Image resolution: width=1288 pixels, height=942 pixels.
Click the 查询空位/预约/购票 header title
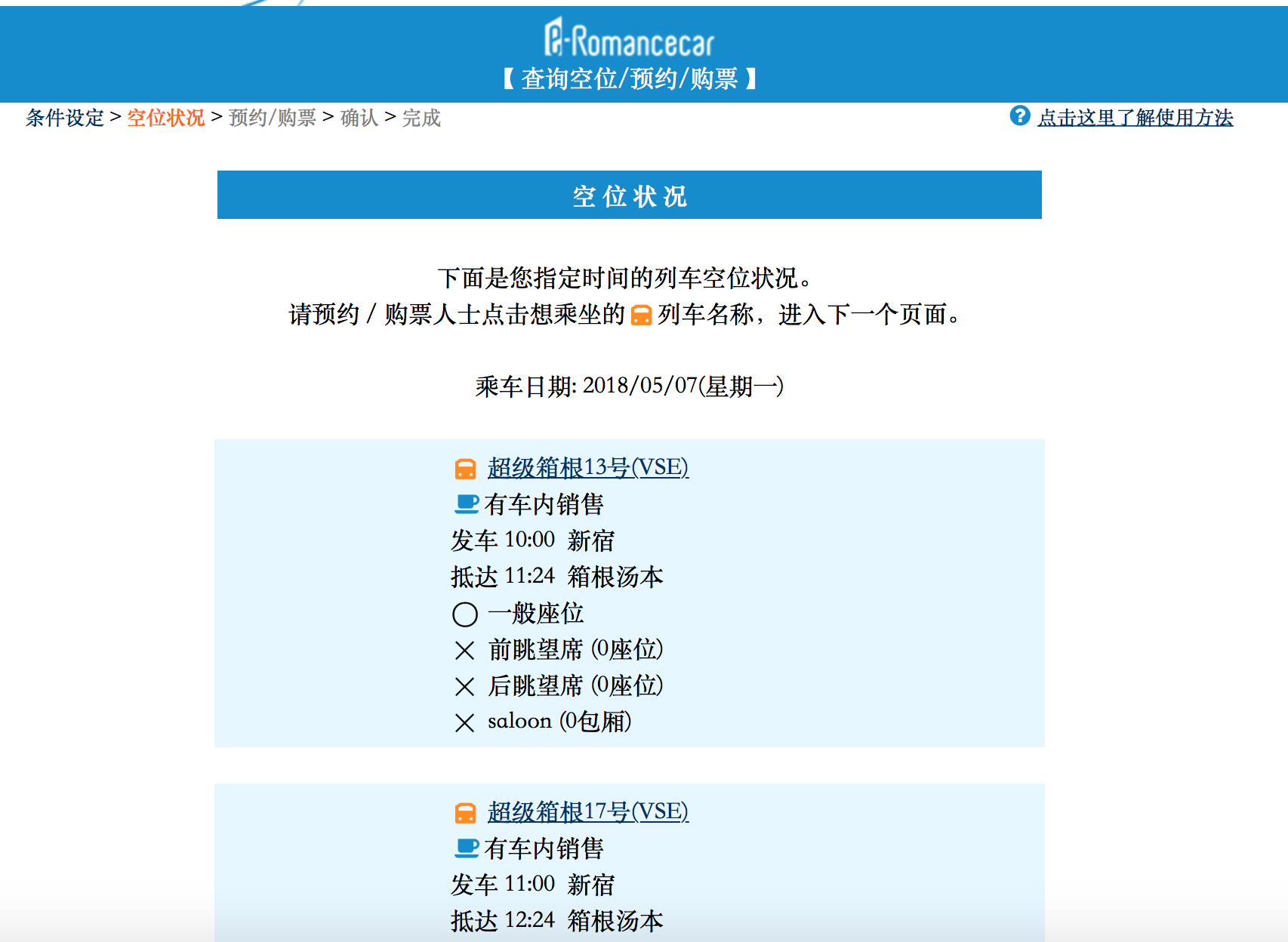pos(630,78)
